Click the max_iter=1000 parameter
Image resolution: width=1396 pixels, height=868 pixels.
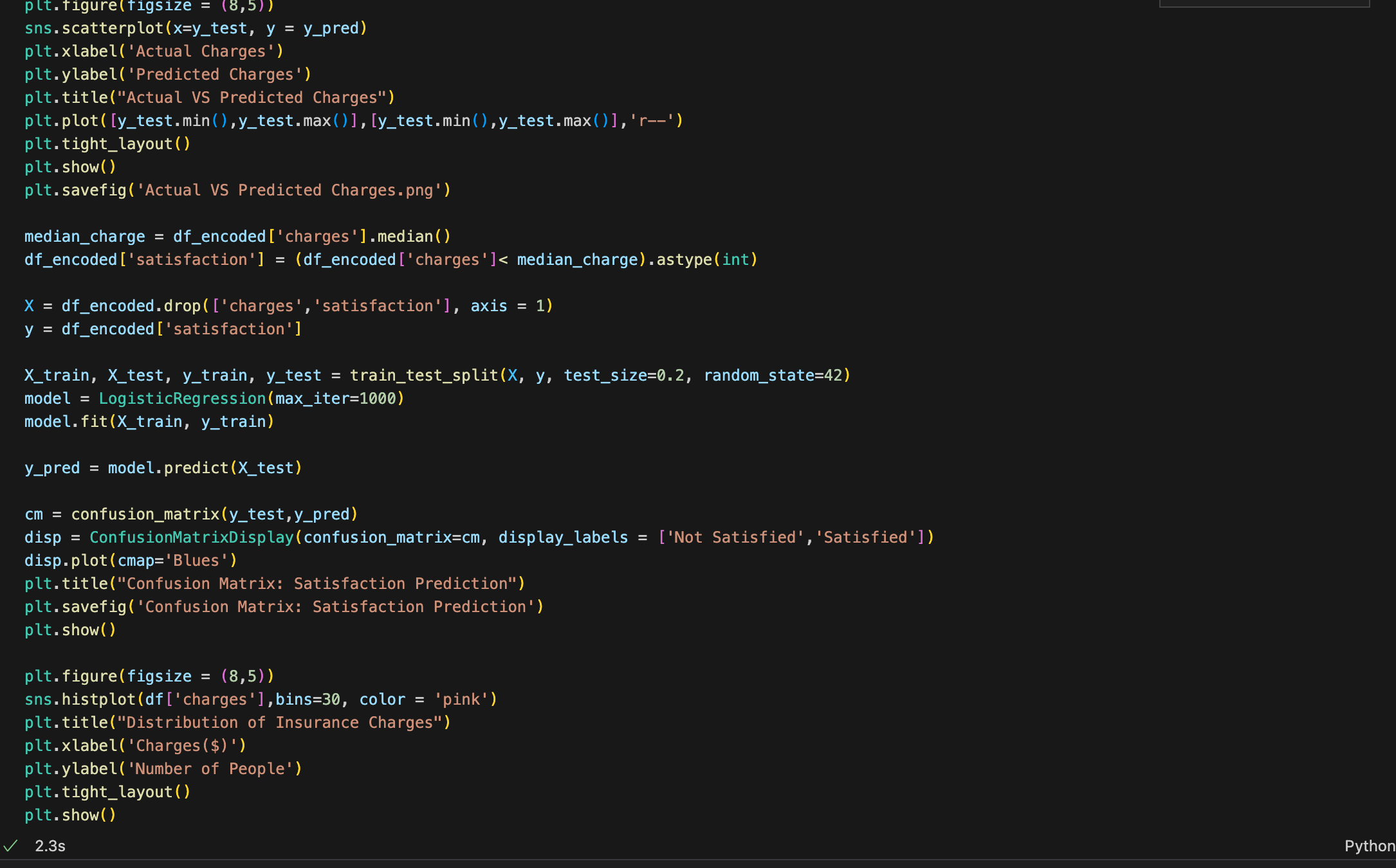[x=335, y=399]
